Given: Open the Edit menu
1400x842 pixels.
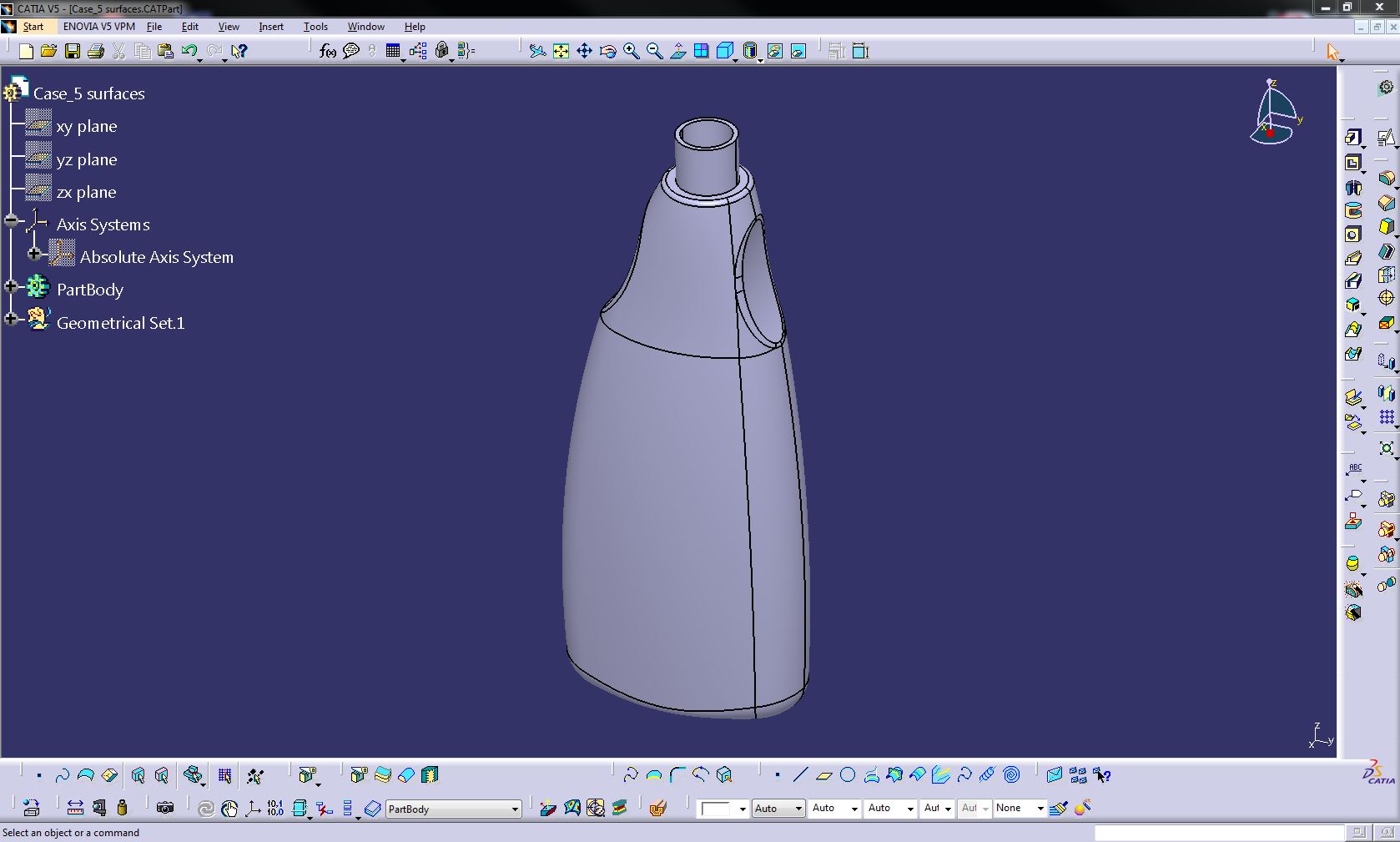Looking at the screenshot, I should pos(190,27).
